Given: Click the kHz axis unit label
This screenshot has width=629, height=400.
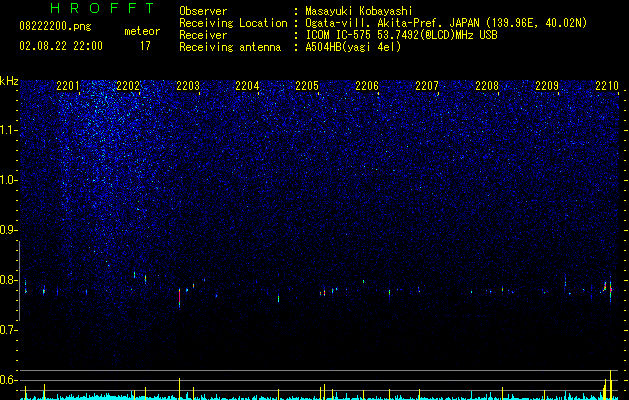Looking at the screenshot, I should tap(9, 81).
